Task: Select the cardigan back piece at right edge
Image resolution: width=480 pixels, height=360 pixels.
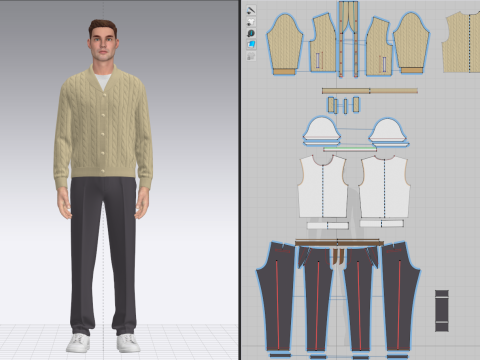Action: click(x=462, y=42)
